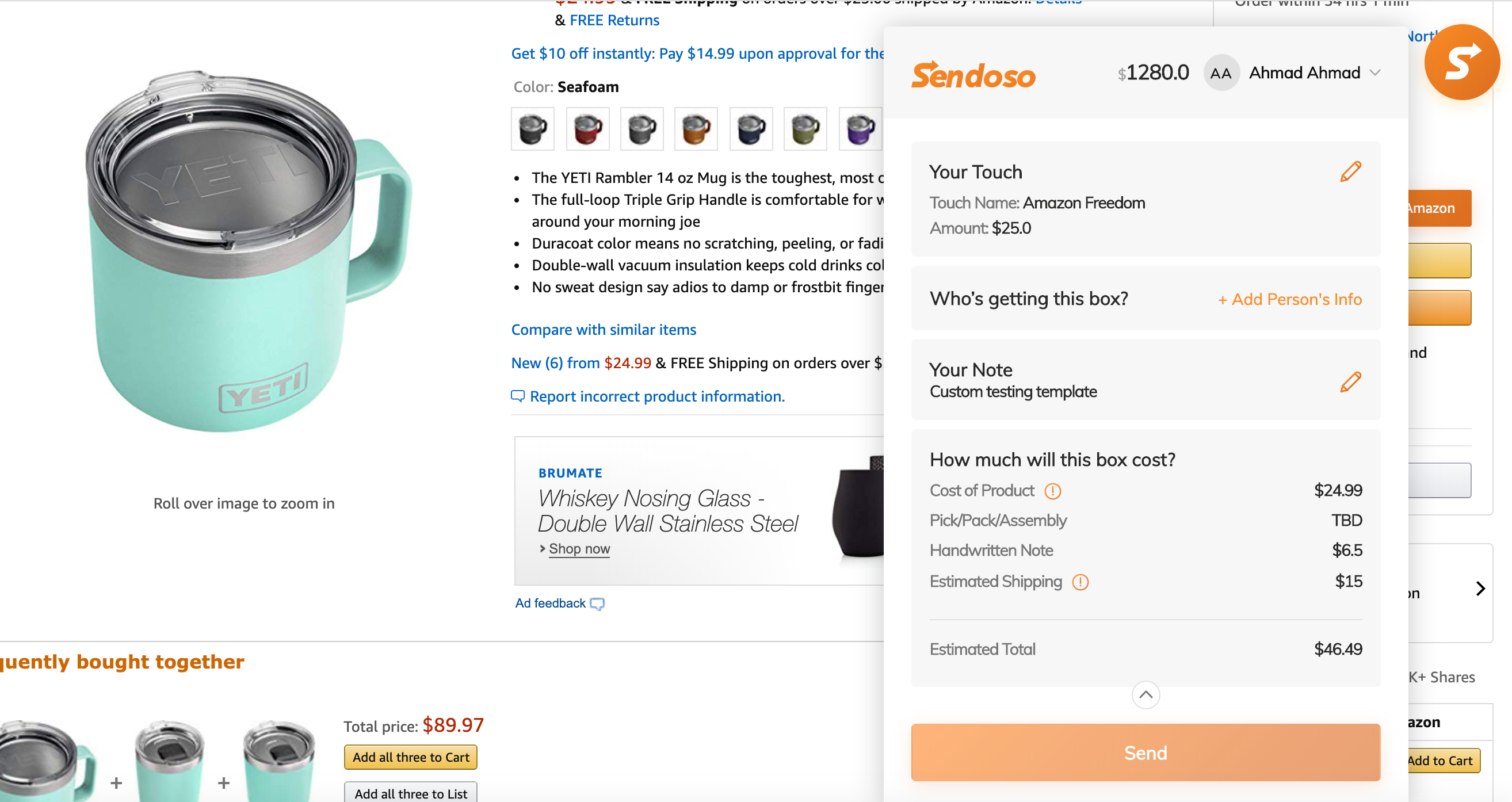1512x802 pixels.
Task: Click the AA user avatar
Action: pyautogui.click(x=1220, y=74)
